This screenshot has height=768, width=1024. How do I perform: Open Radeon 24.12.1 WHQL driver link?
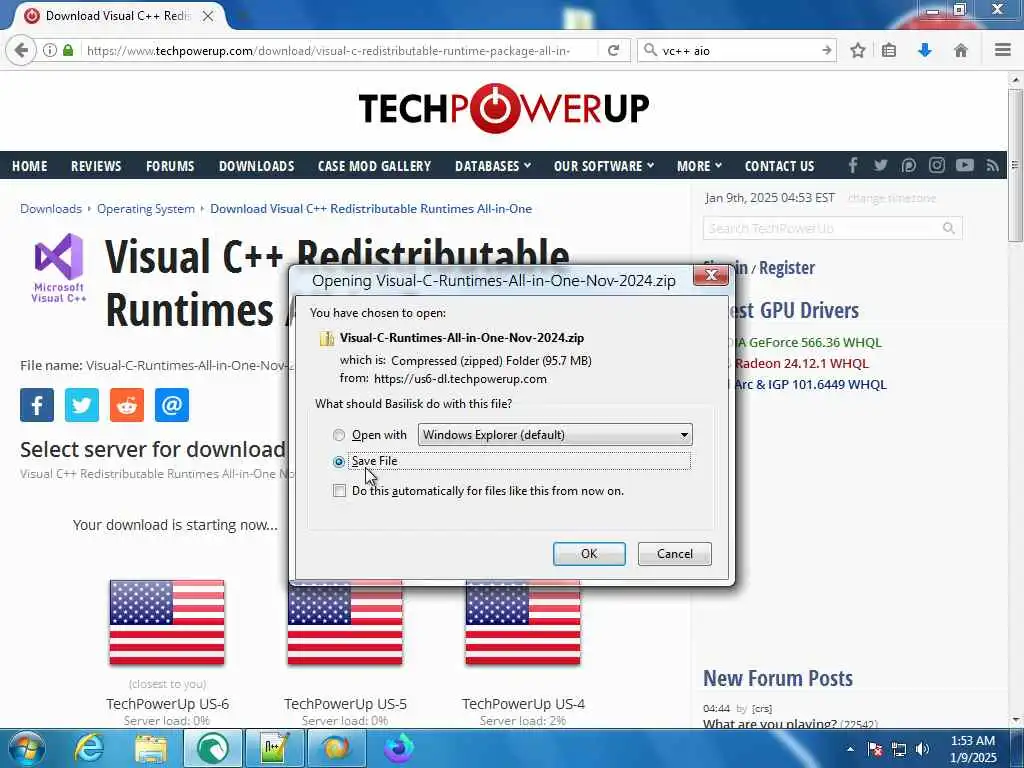(802, 363)
